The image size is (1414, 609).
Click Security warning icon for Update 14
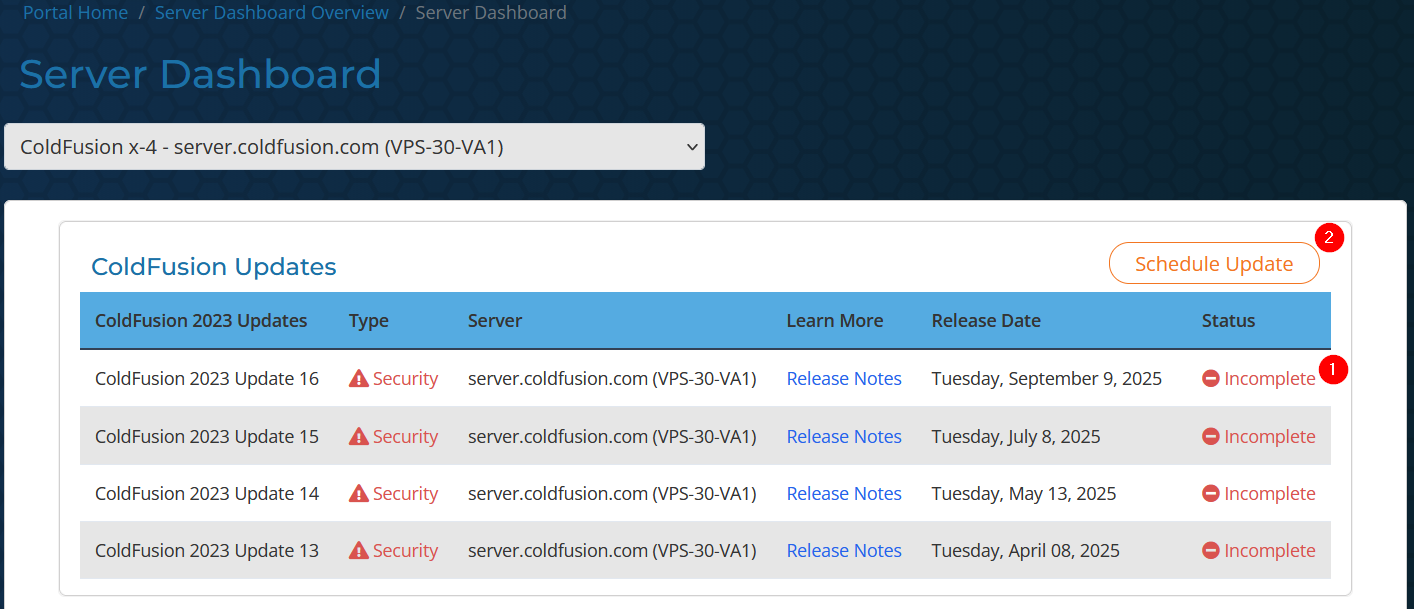[x=358, y=494]
